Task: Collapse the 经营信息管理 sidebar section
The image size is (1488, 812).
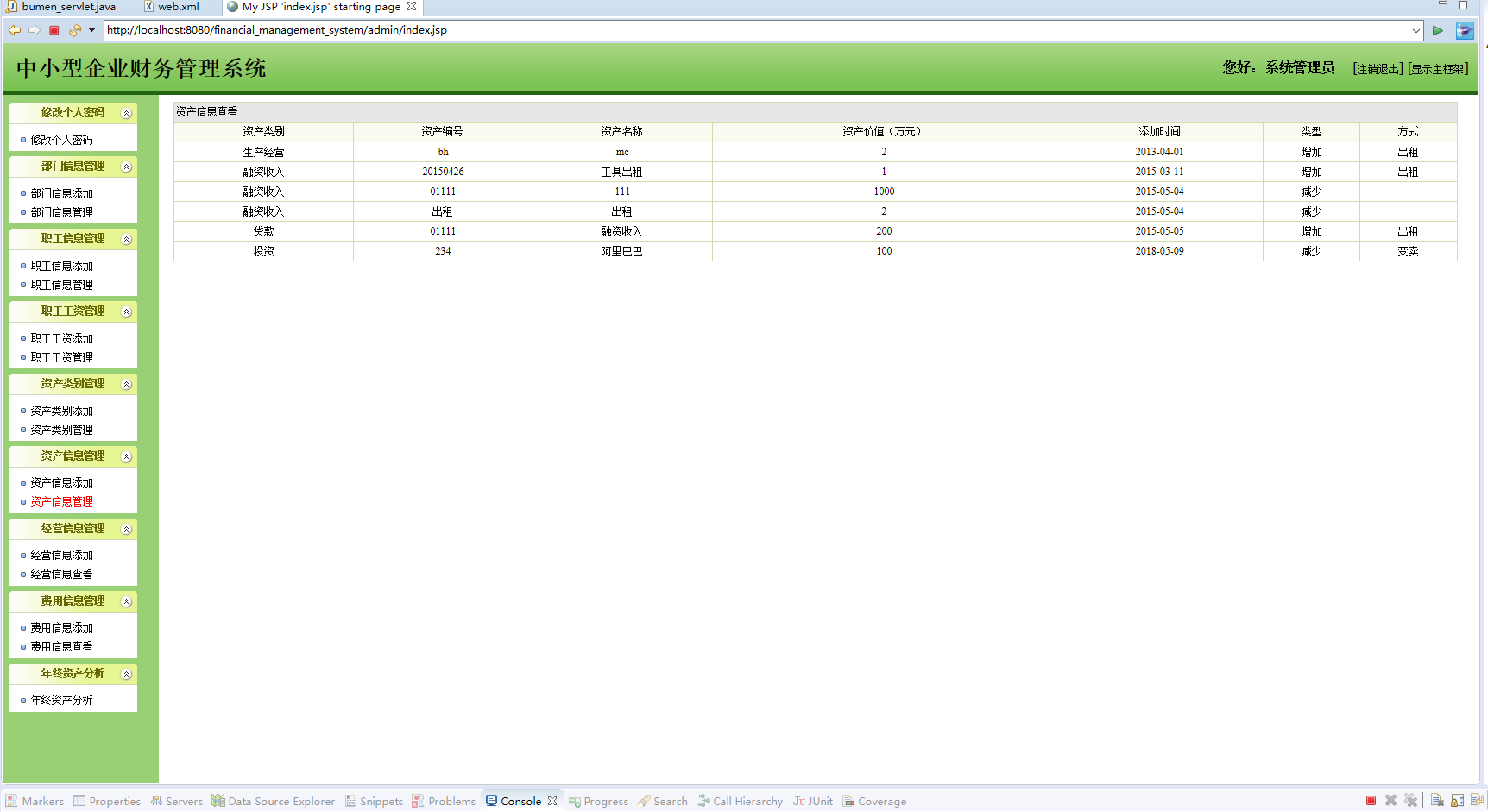Action: [x=126, y=529]
